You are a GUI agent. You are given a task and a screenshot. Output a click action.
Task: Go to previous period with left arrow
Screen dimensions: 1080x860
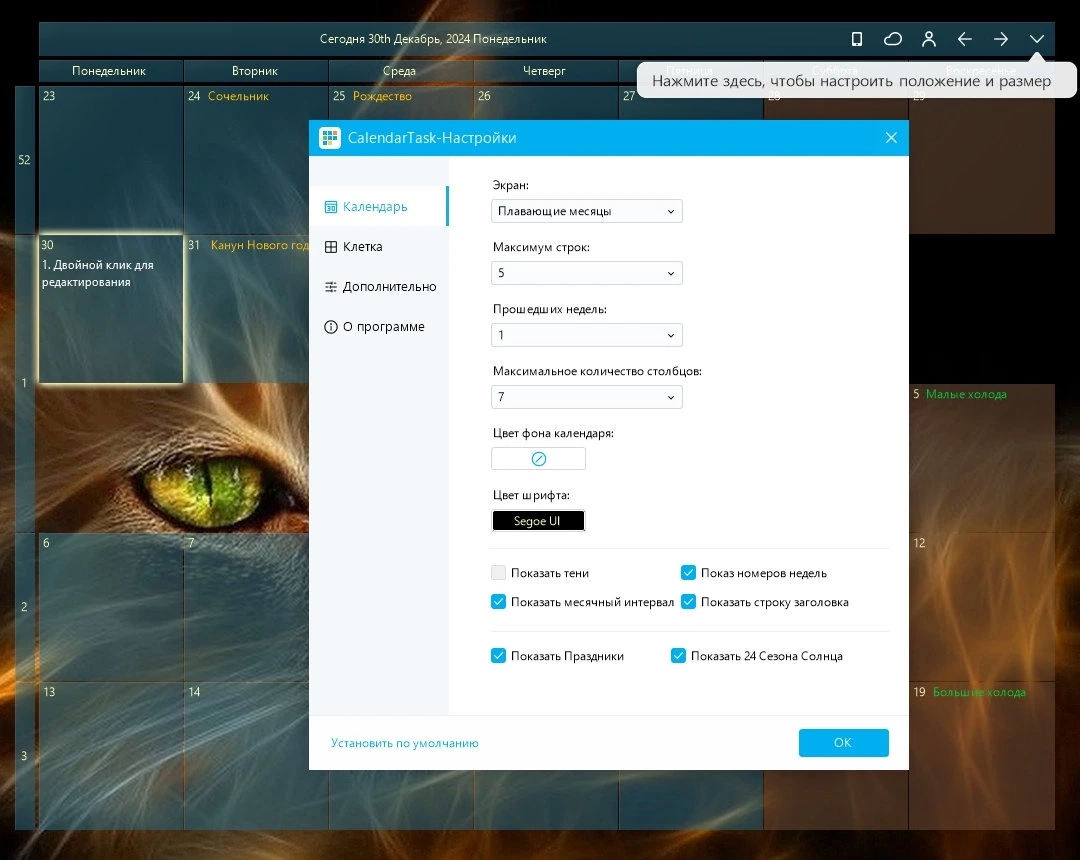pos(964,39)
